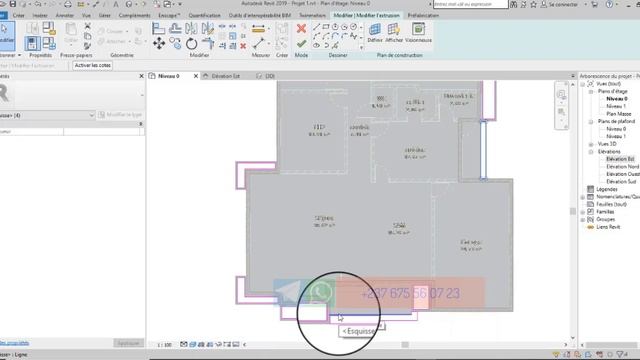
Task: Click the help question mark icon
Action: tap(609, 4)
